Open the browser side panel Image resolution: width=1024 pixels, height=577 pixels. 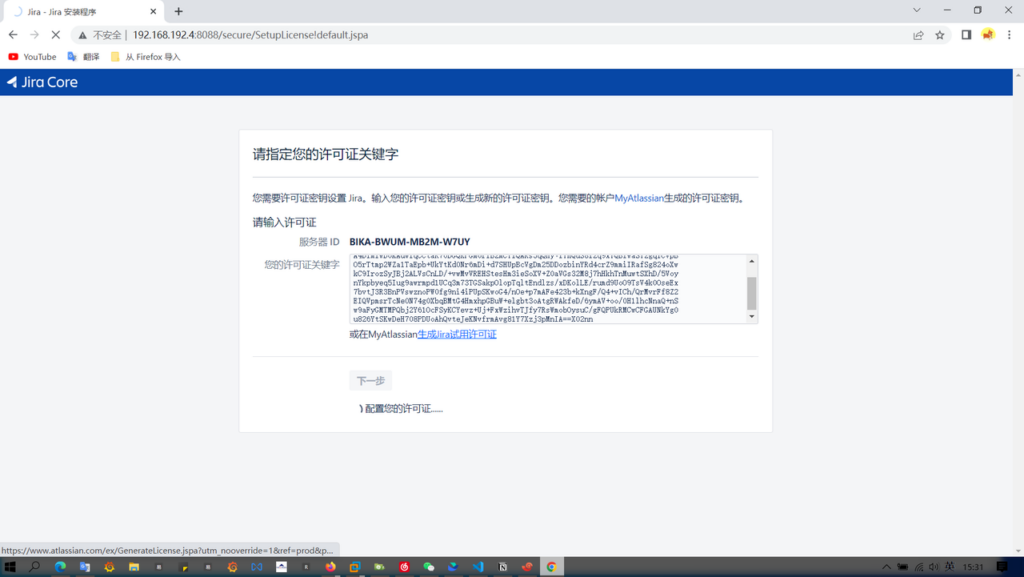point(966,35)
